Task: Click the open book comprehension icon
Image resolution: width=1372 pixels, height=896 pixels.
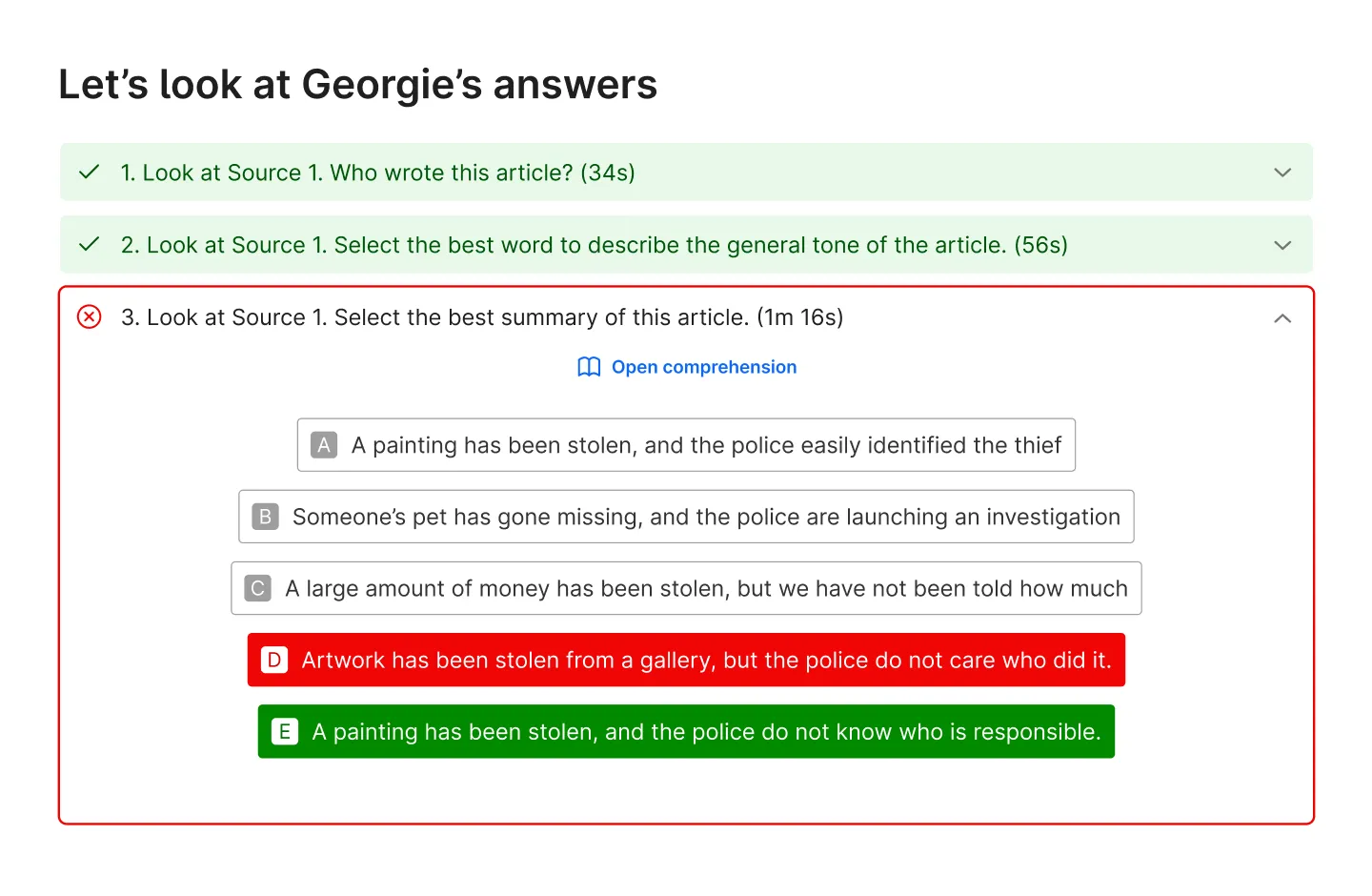Action: (589, 367)
